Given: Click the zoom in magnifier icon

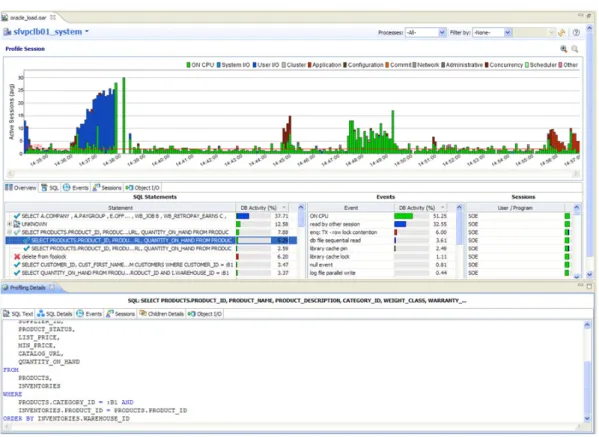Looking at the screenshot, I should (563, 49).
